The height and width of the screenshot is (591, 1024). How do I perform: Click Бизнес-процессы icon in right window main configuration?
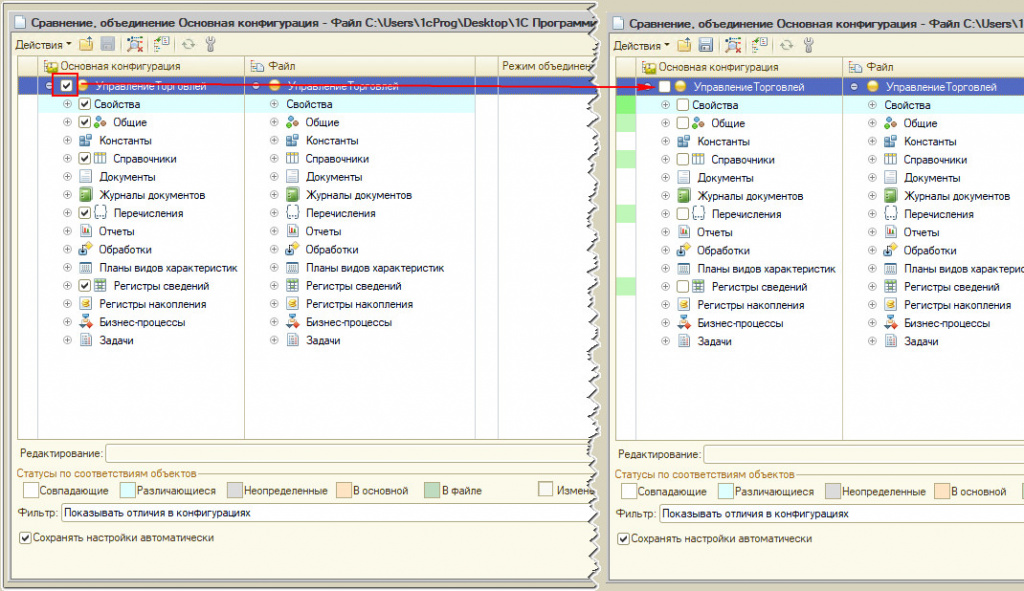point(684,323)
